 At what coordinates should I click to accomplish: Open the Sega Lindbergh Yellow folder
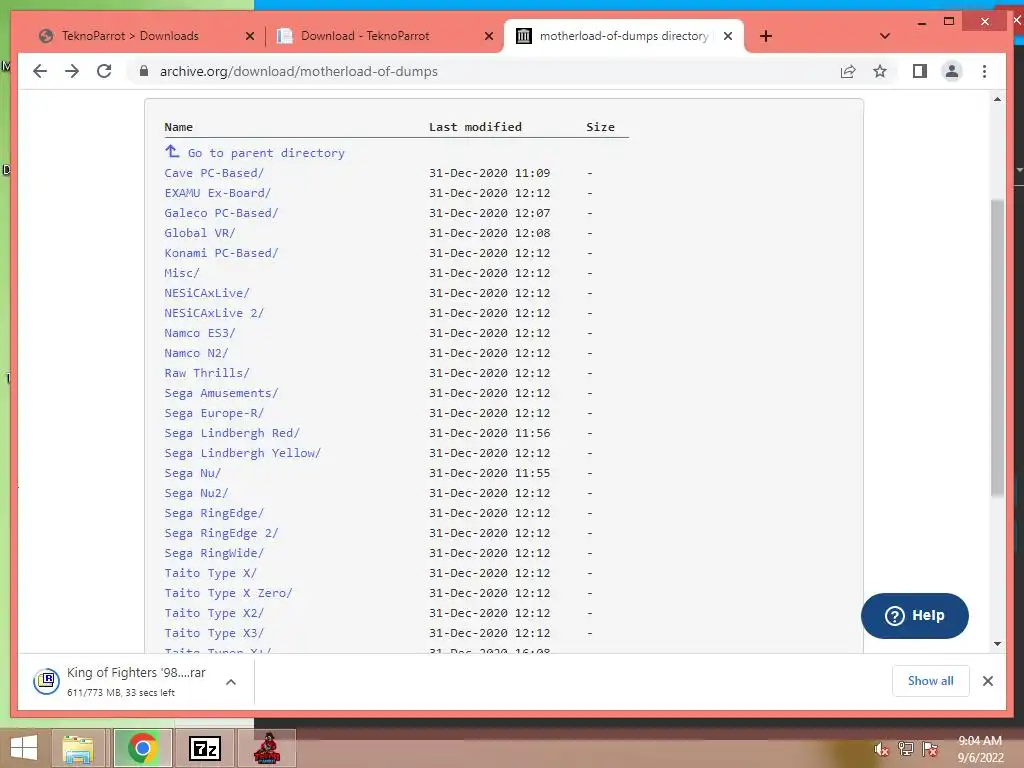(243, 453)
